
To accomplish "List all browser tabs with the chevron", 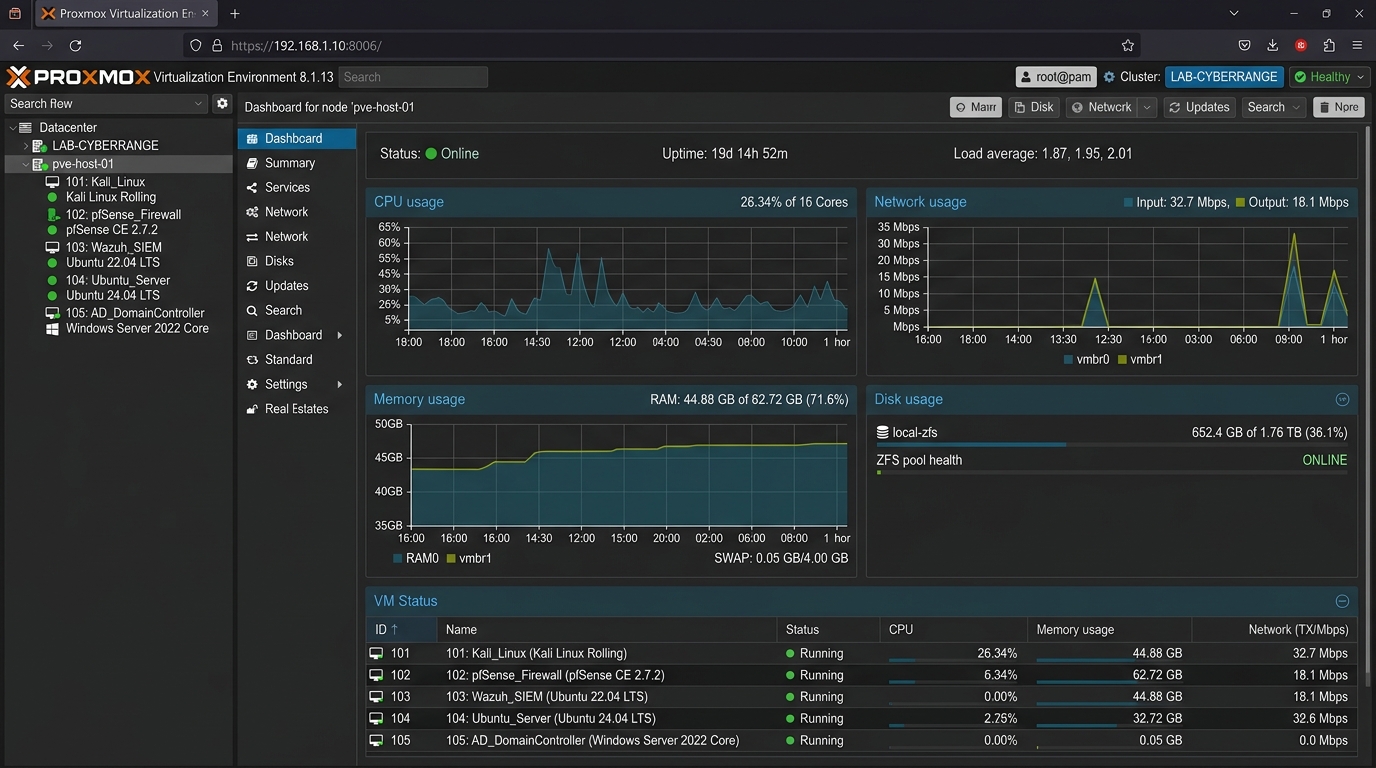I will 1234,14.
